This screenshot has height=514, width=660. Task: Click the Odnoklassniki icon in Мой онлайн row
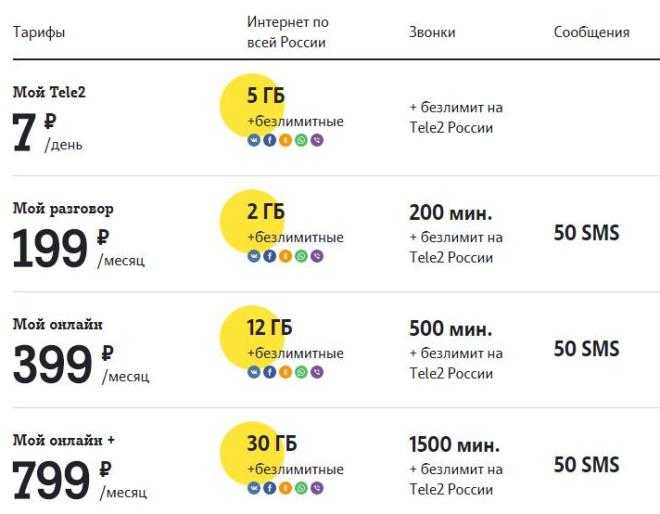[x=285, y=372]
